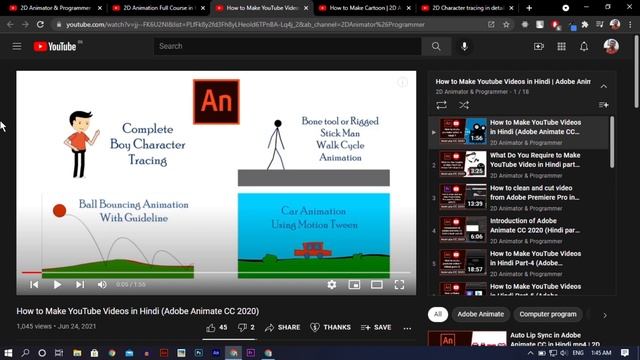Open the Create video camera icon

pos(539,47)
